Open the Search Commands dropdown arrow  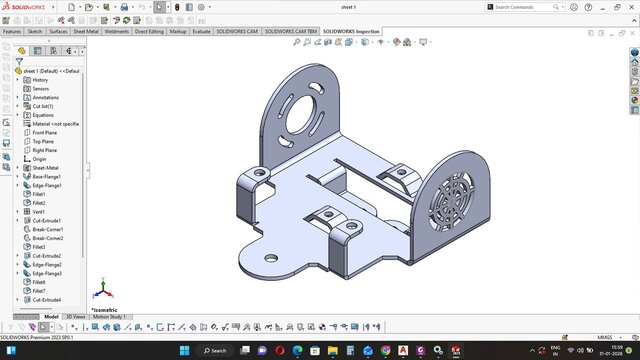[x=563, y=7]
